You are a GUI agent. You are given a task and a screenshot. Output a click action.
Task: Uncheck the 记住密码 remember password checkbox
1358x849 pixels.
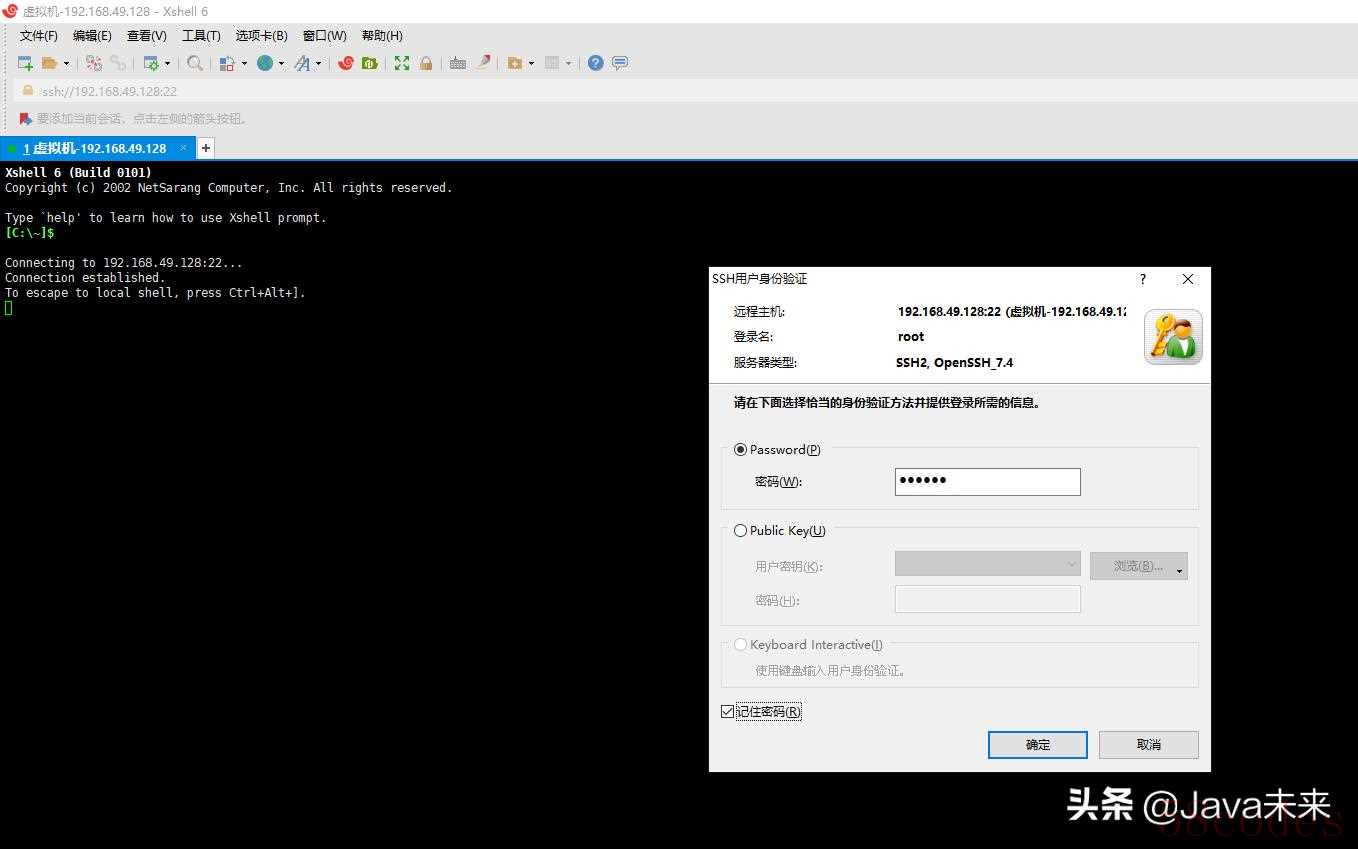(x=727, y=712)
